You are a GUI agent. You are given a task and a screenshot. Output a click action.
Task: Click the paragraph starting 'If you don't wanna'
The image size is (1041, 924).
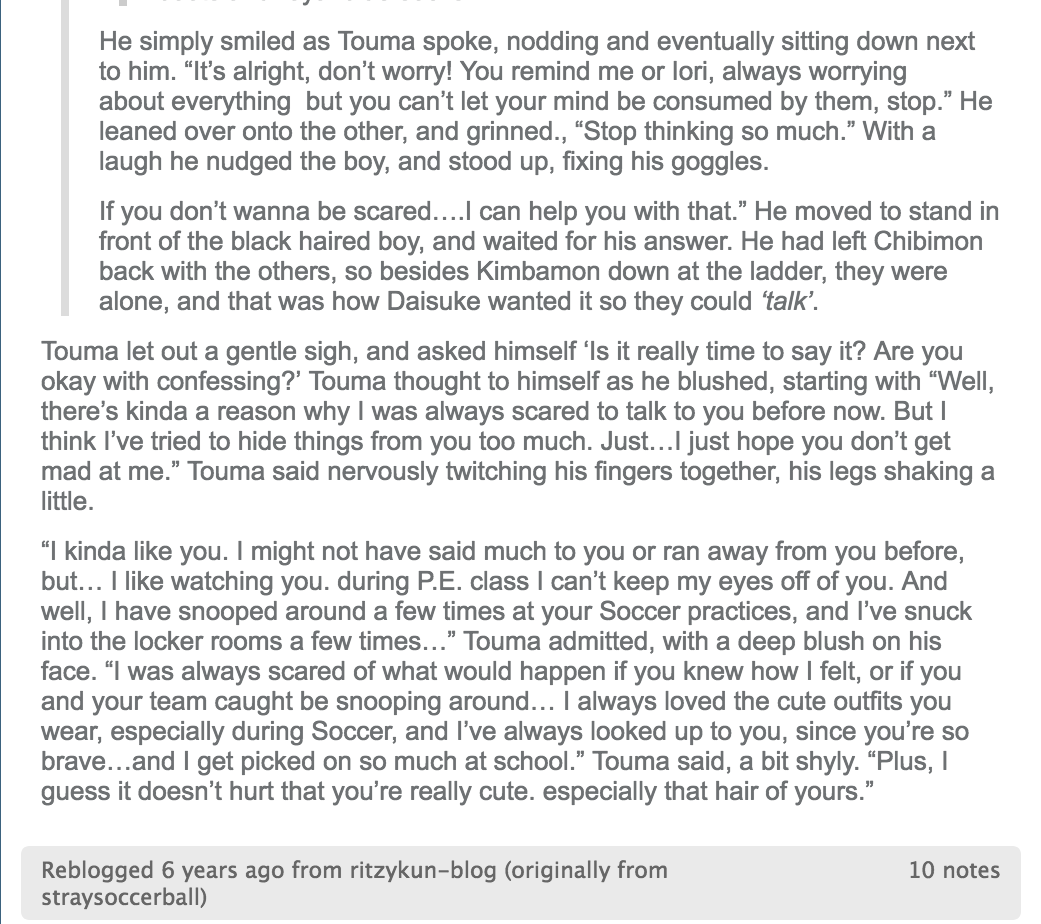coord(548,256)
